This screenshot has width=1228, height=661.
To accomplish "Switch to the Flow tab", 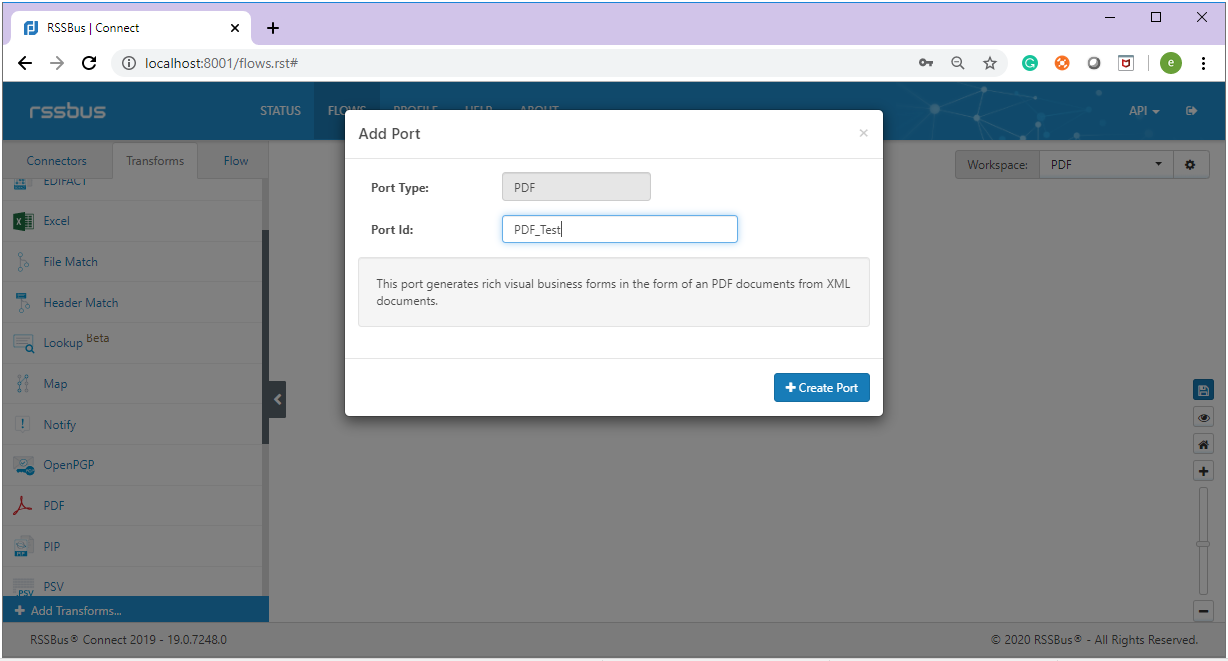I will pyautogui.click(x=236, y=161).
